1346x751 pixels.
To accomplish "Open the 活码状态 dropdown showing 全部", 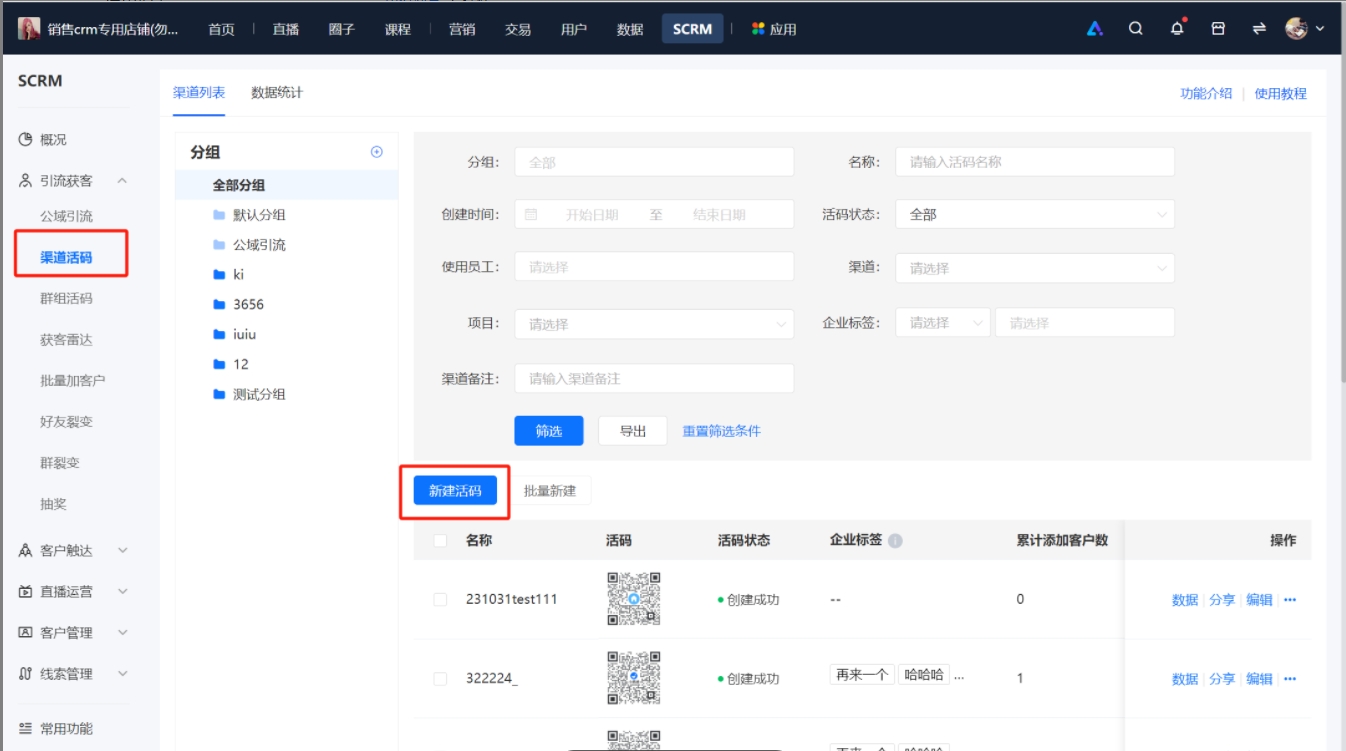I will click(x=1035, y=213).
